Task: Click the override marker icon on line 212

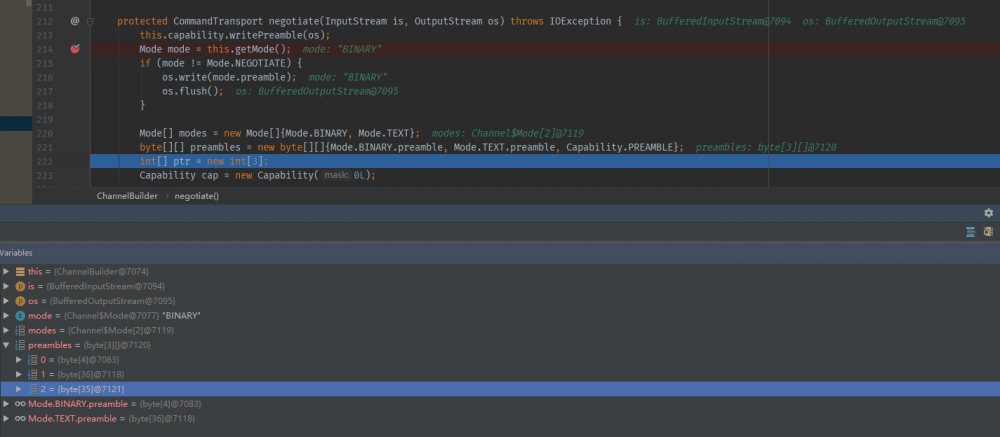Action: (x=75, y=20)
